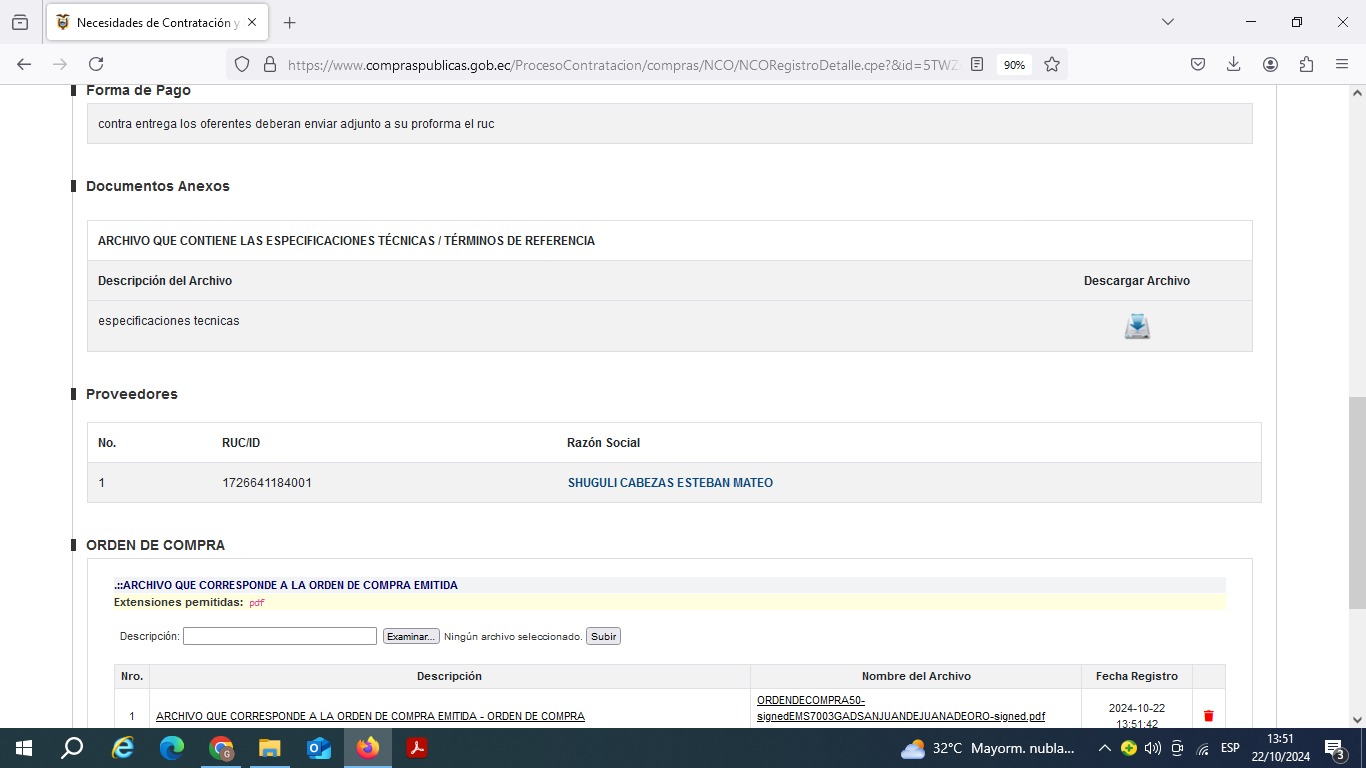This screenshot has height=768, width=1366.
Task: Save page to Pocket
Action: point(1198,64)
